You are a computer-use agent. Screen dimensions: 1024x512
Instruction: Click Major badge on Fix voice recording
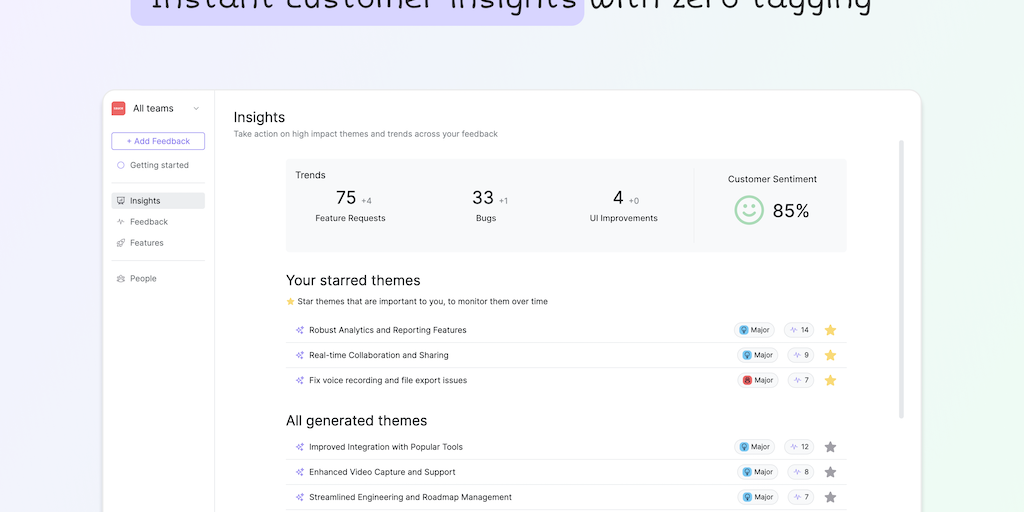[758, 380]
